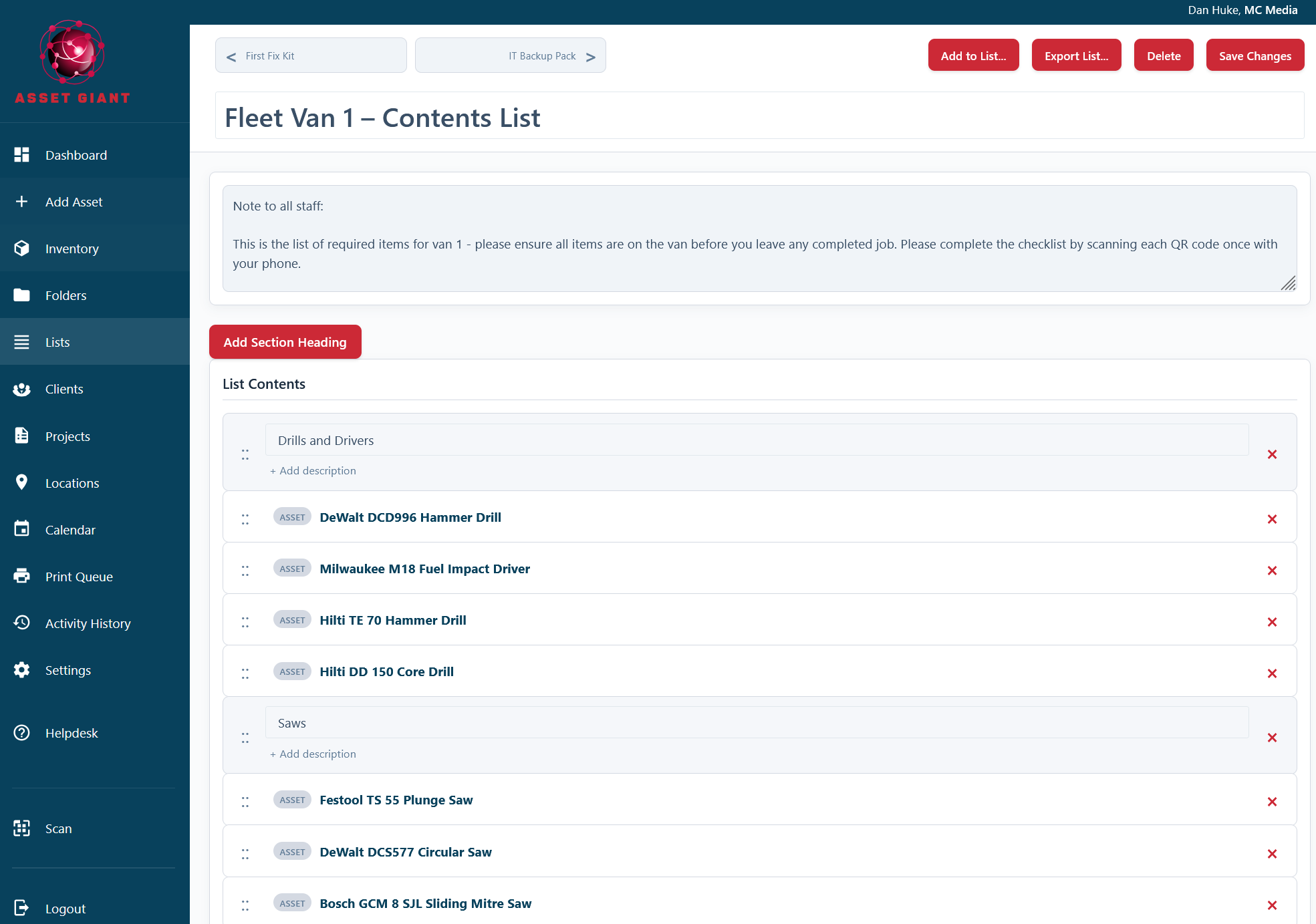Click drag handle of DeWalt DCS577 row
Screen dimensions: 1316x924
coord(245,854)
